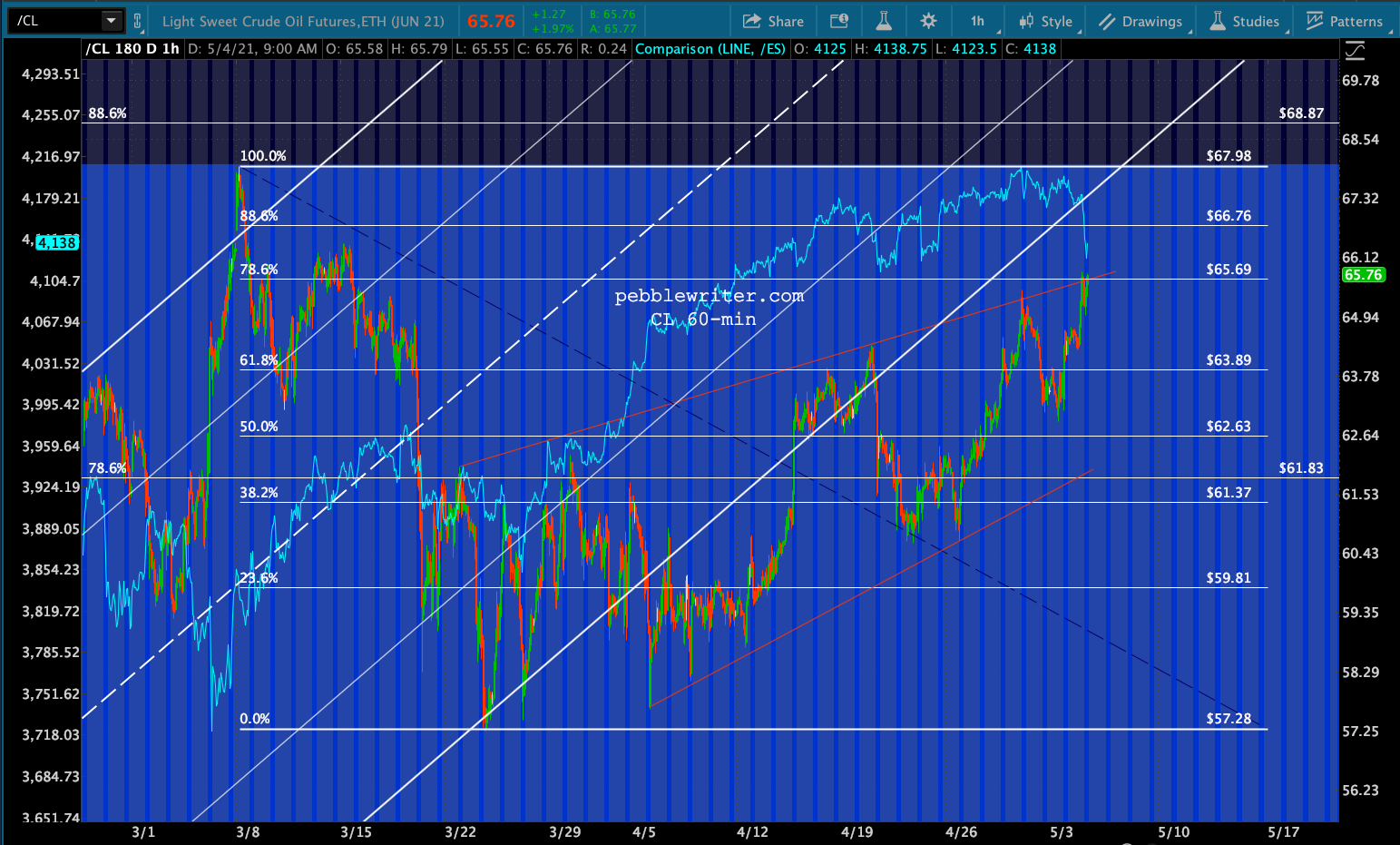
Task: Click the date readout 'D: 5/4/21, 9:00 AM'
Action: [252, 49]
